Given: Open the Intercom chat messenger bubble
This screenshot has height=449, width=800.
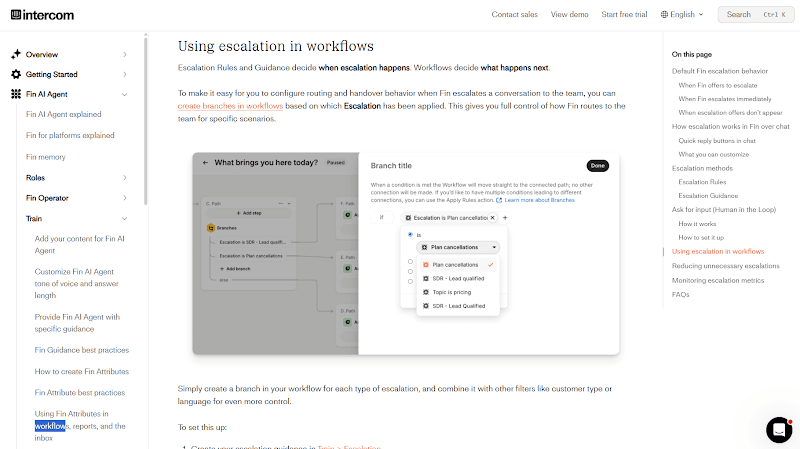Looking at the screenshot, I should [x=779, y=430].
